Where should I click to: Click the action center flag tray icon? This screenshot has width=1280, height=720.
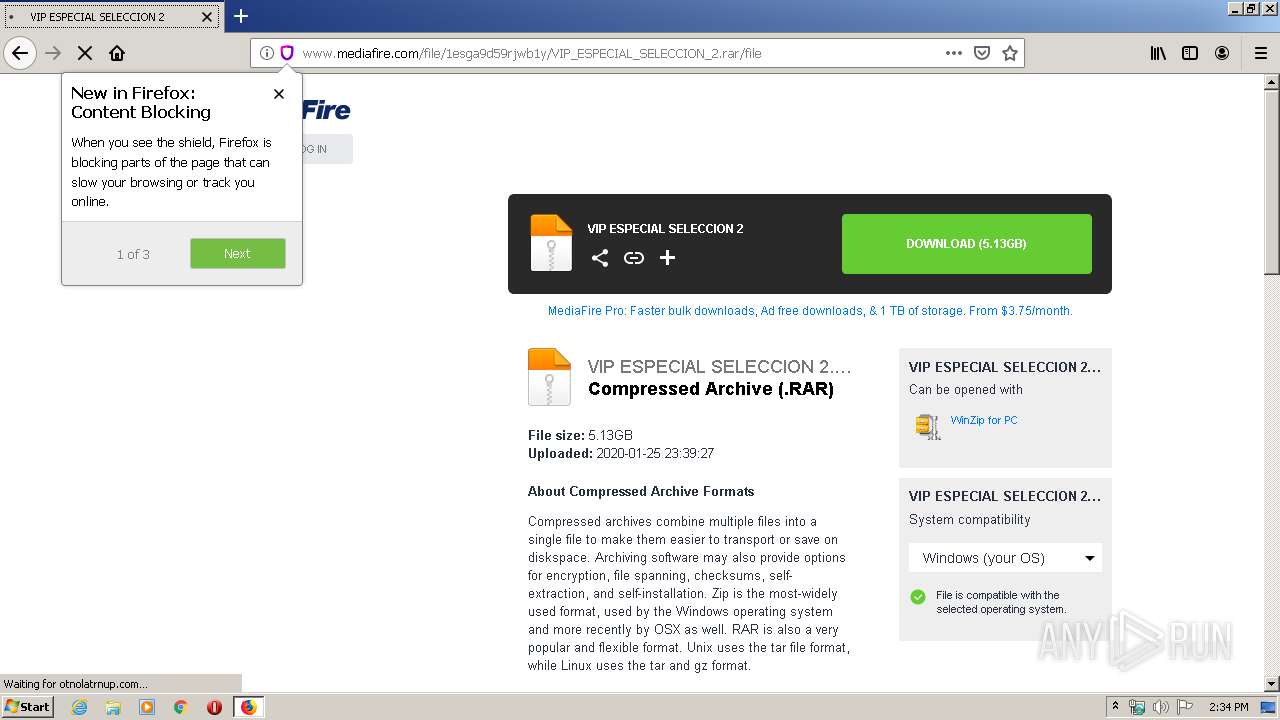pyautogui.click(x=1185, y=707)
